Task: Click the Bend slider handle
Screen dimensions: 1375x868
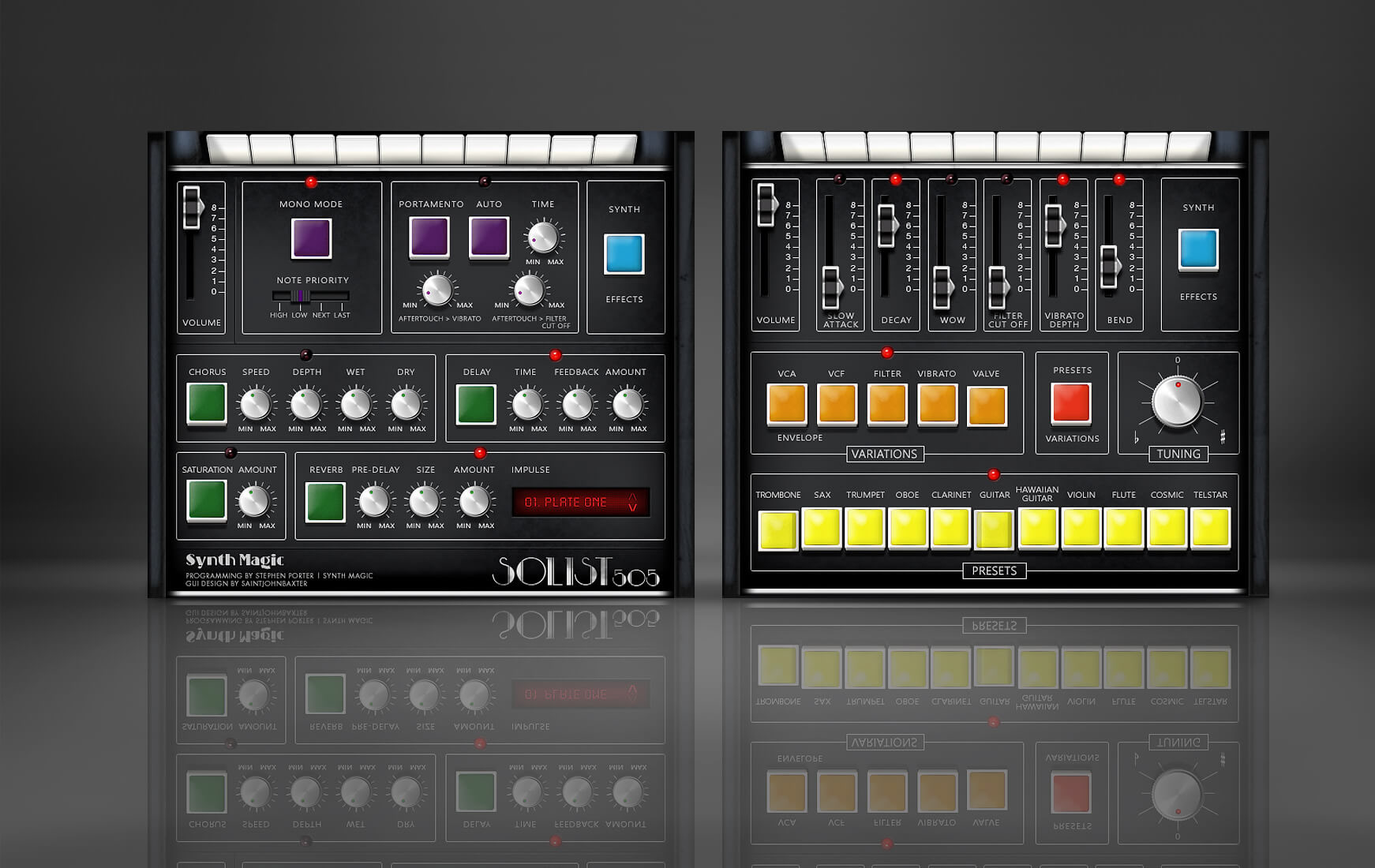Action: pyautogui.click(x=1110, y=268)
